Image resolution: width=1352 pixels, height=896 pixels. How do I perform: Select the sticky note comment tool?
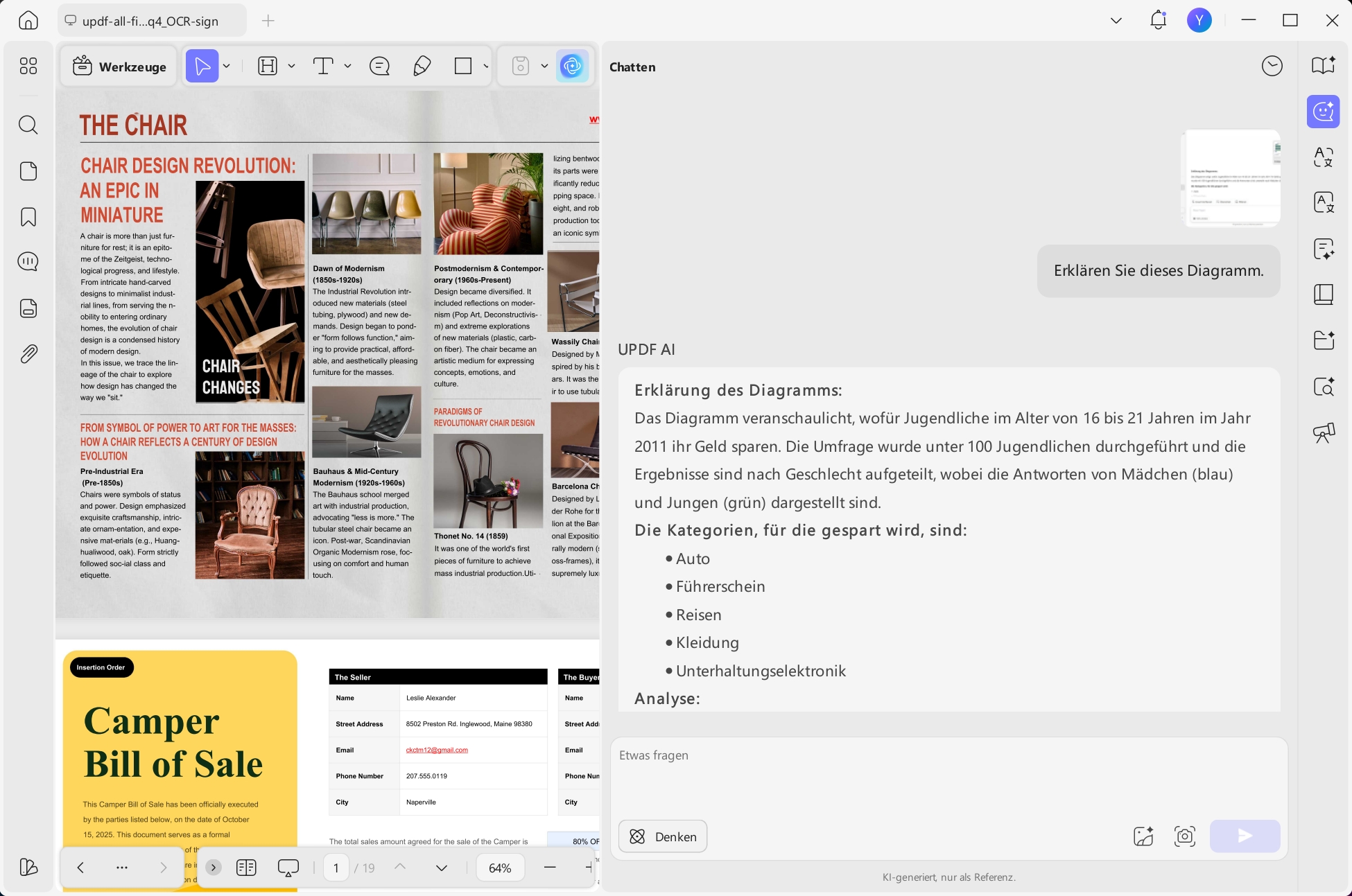pyautogui.click(x=379, y=66)
